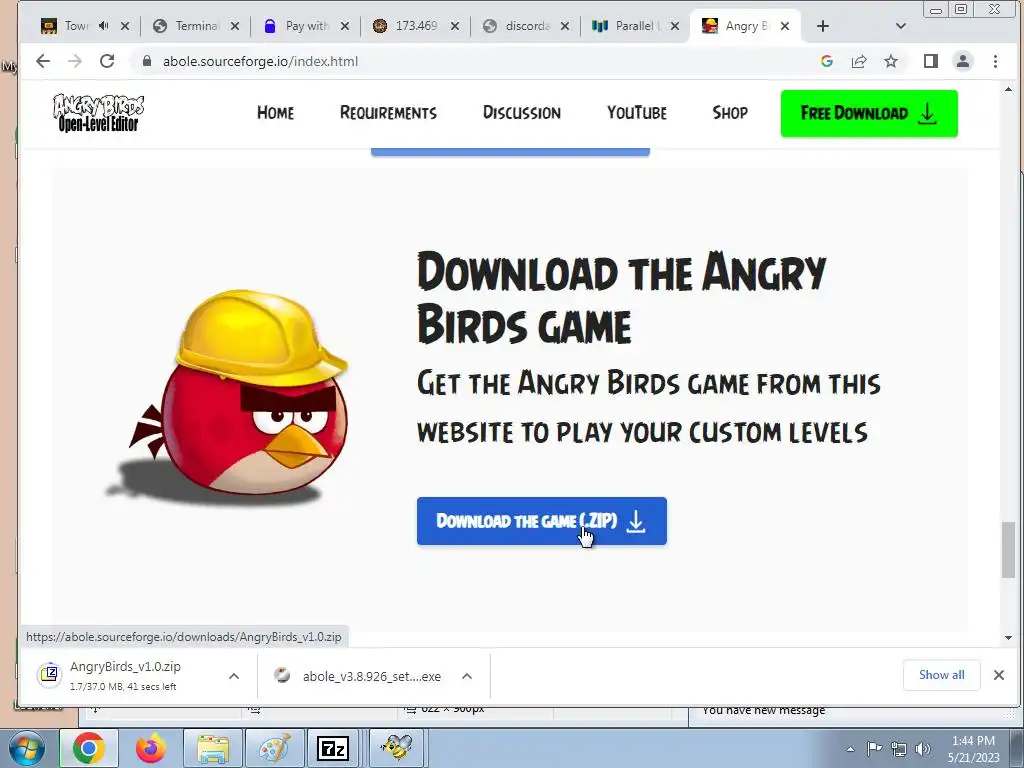Click Download the Game (.ZIP) button

click(541, 521)
